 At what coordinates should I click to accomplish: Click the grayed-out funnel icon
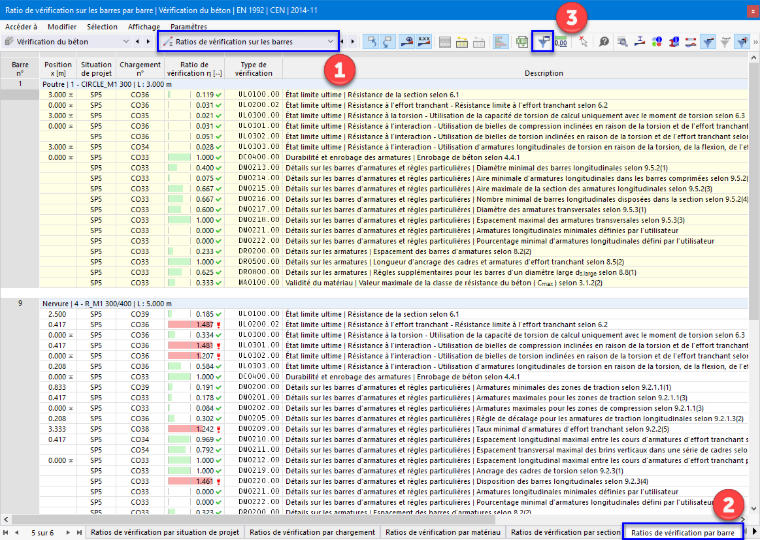tap(725, 42)
